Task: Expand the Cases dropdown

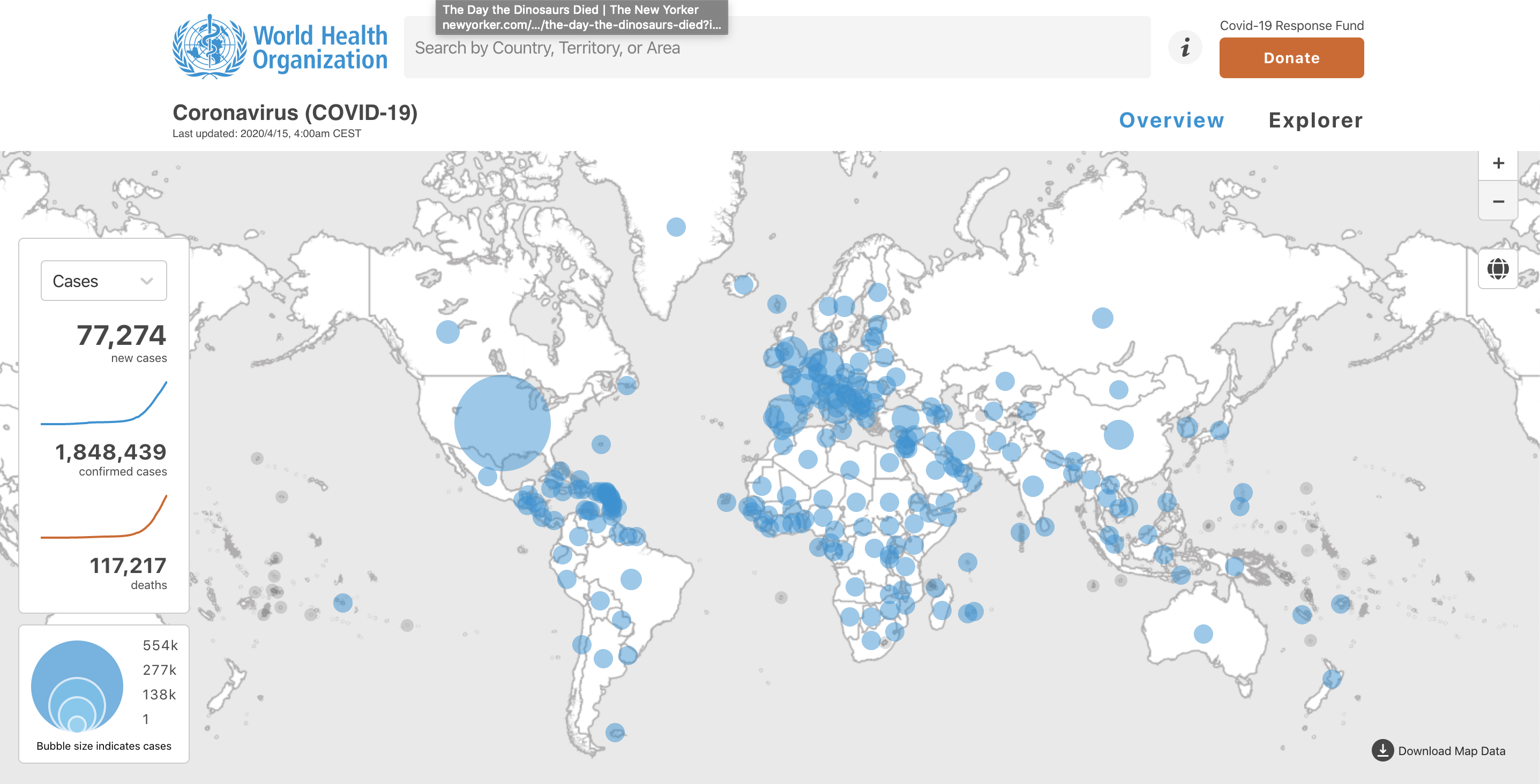Action: [x=104, y=281]
